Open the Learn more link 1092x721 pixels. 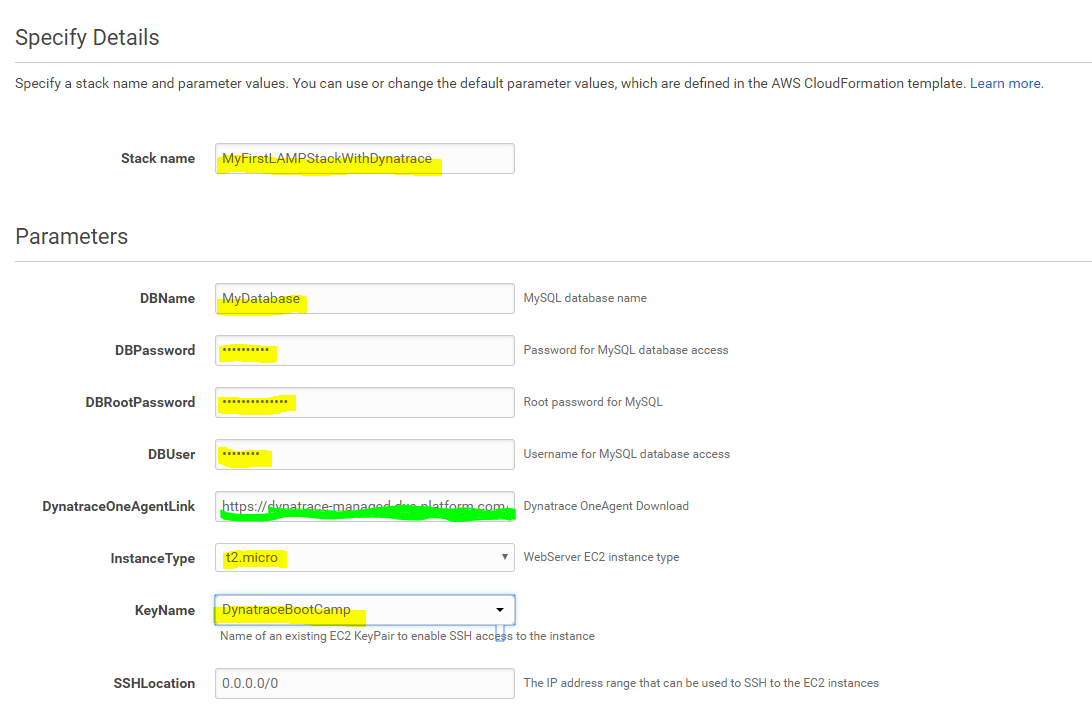click(x=1006, y=84)
